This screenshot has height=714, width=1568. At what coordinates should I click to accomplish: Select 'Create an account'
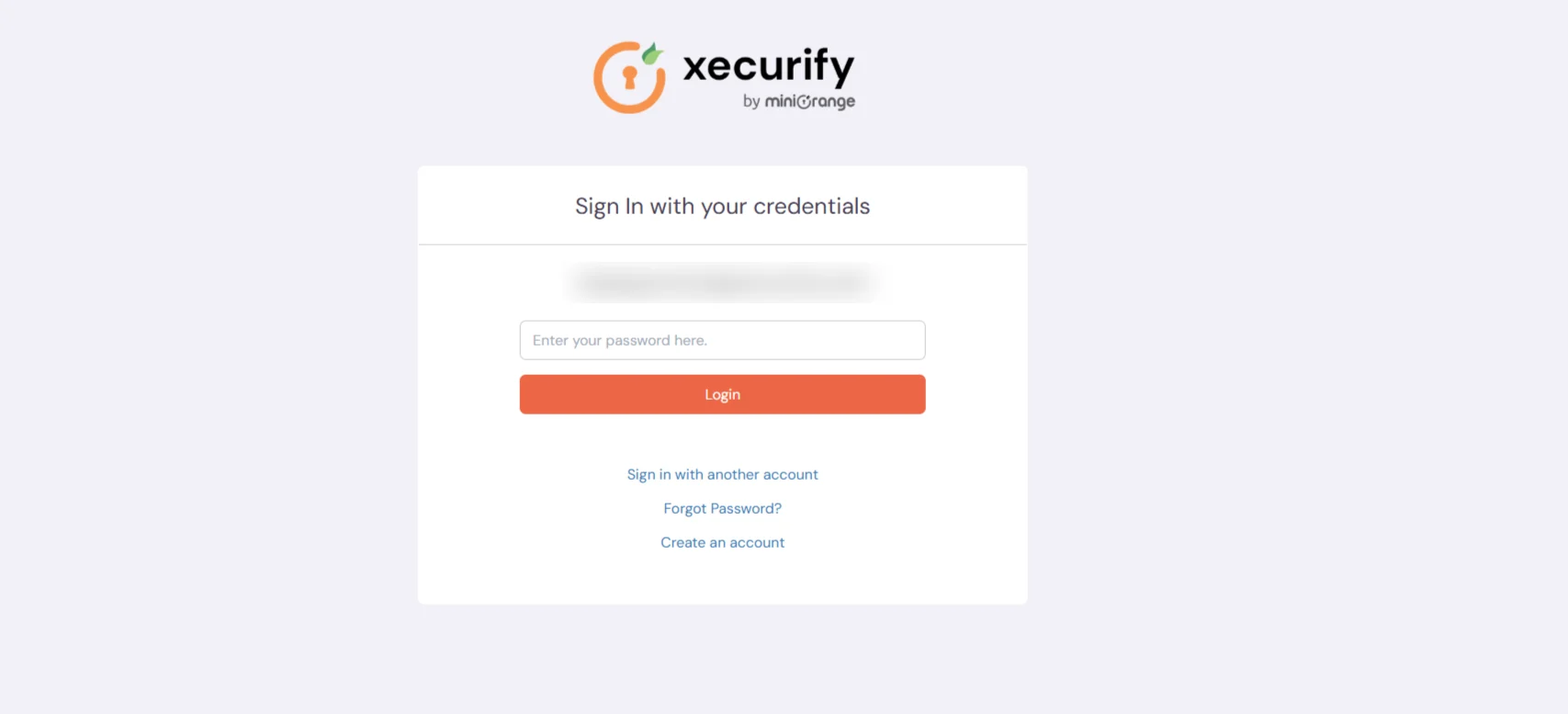pos(722,542)
